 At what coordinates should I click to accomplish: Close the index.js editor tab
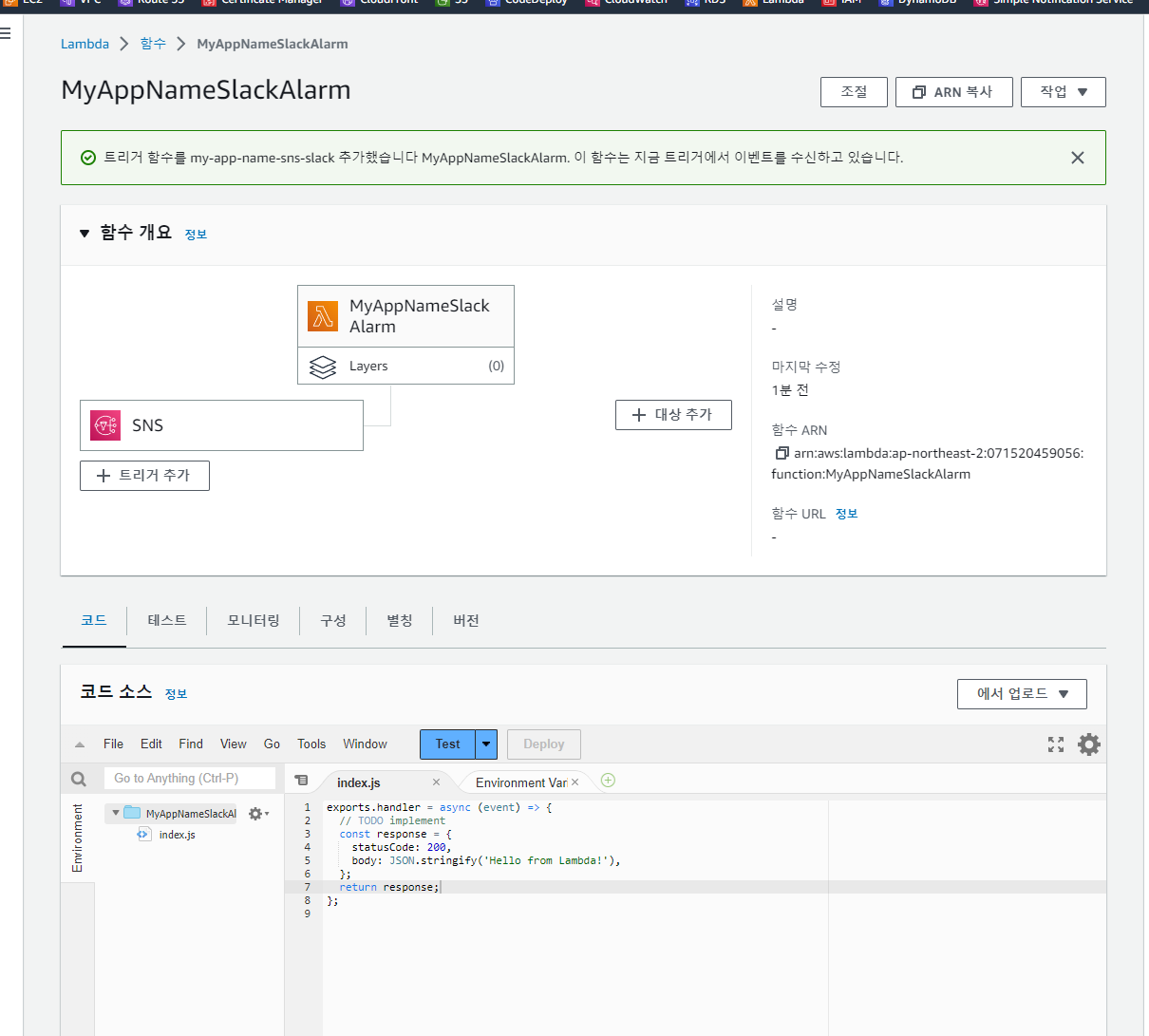(436, 782)
